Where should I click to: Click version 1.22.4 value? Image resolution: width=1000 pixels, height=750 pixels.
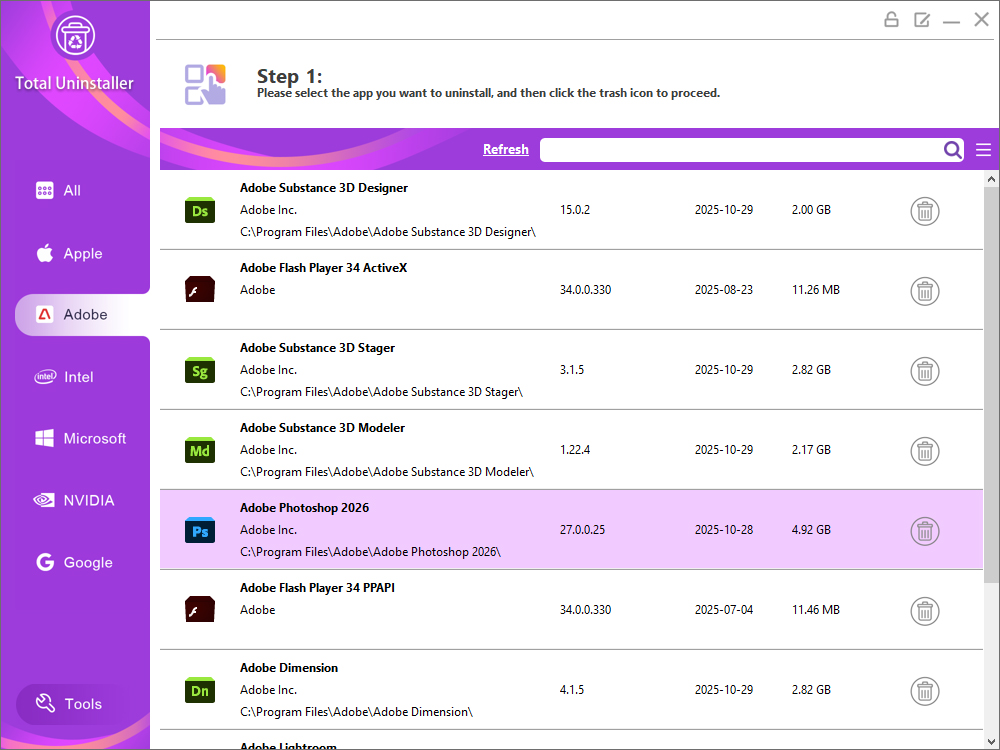pos(575,450)
